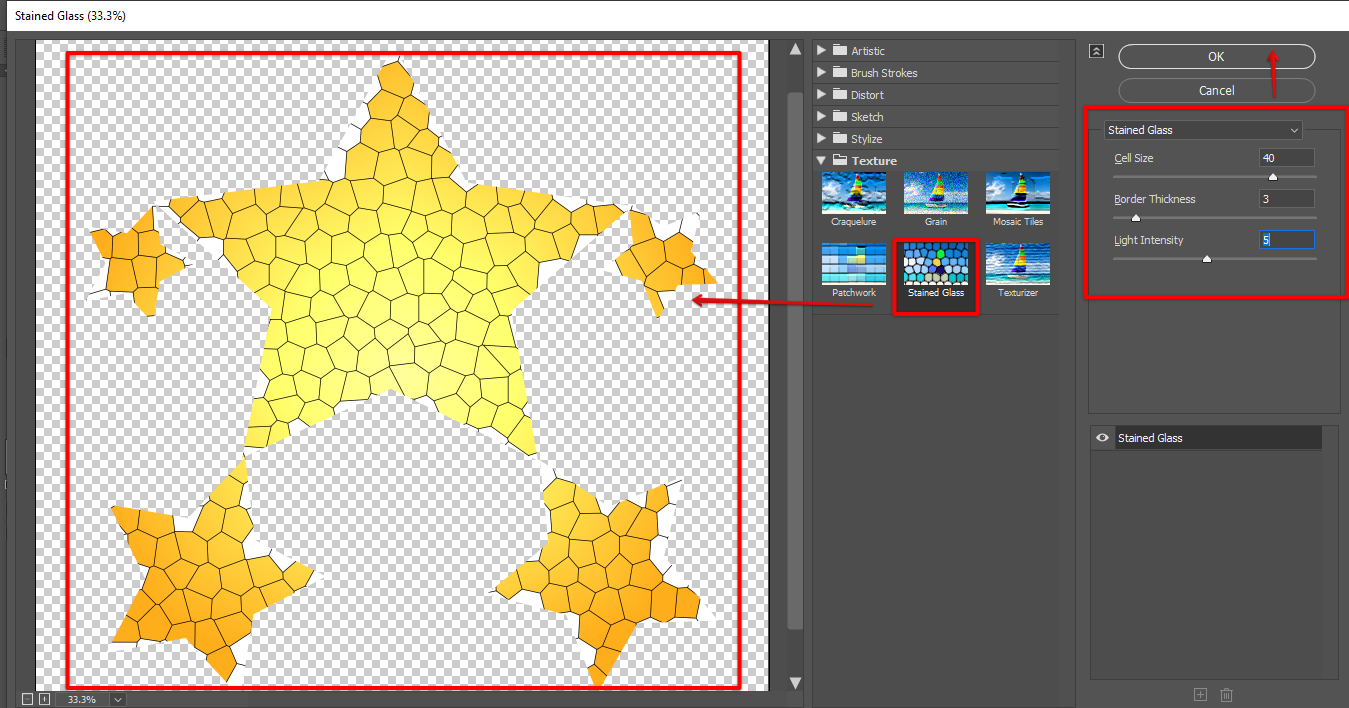Image resolution: width=1349 pixels, height=708 pixels.
Task: Click the zoom in plus button
Action: [44, 699]
